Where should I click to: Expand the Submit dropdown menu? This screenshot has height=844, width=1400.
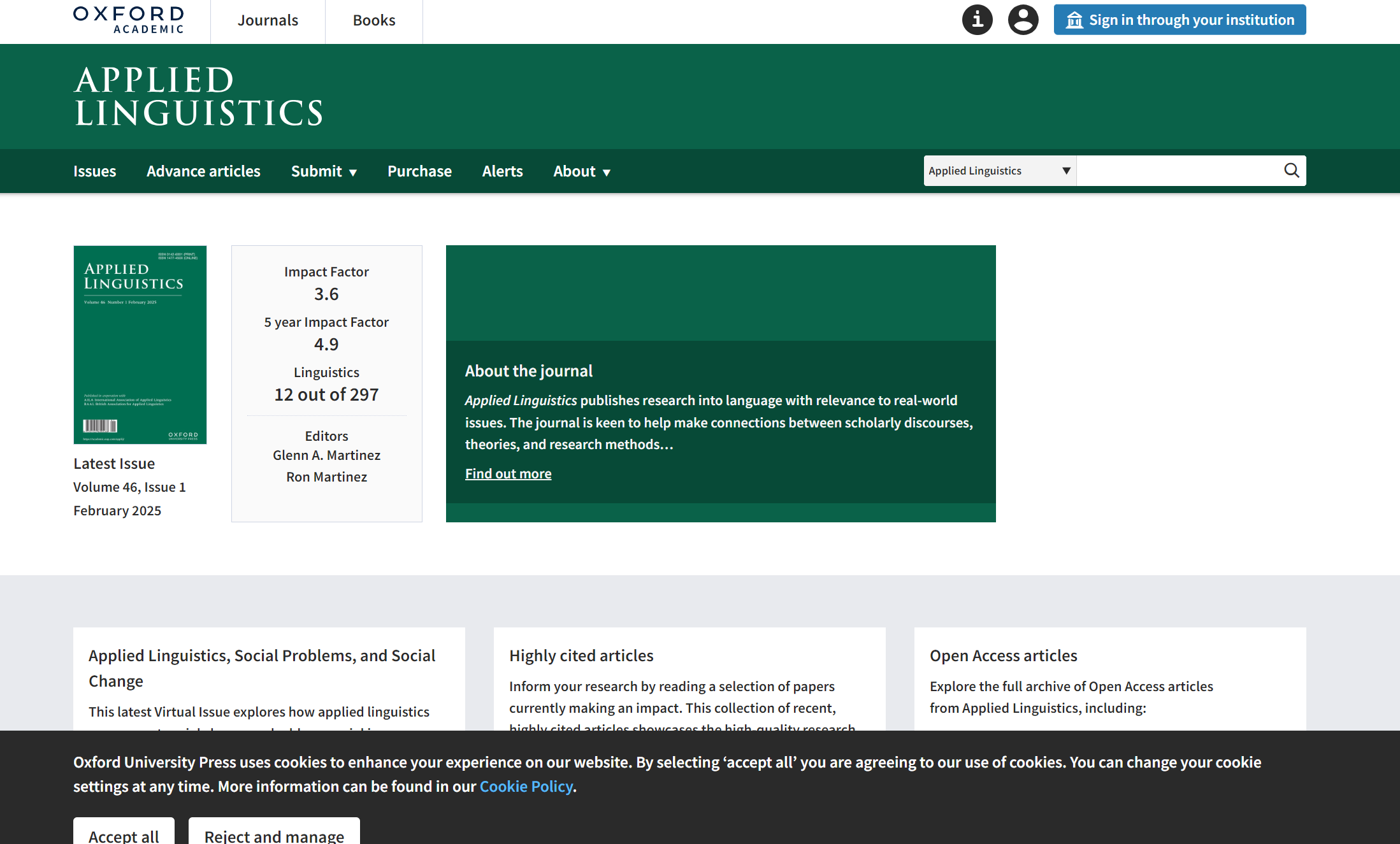(324, 171)
